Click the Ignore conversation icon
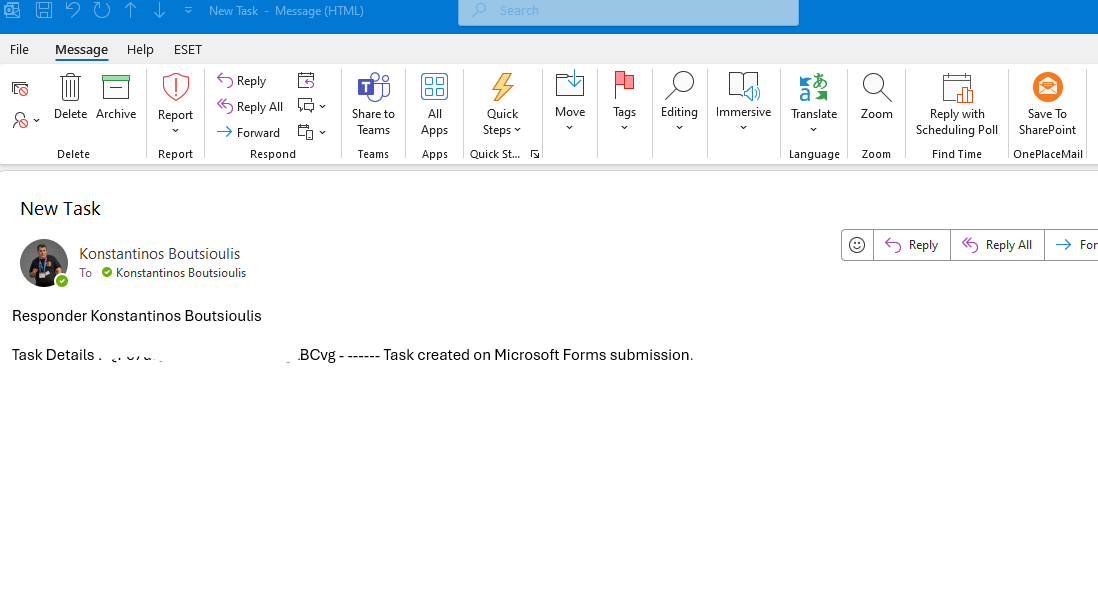1098x604 pixels. pyautogui.click(x=20, y=89)
